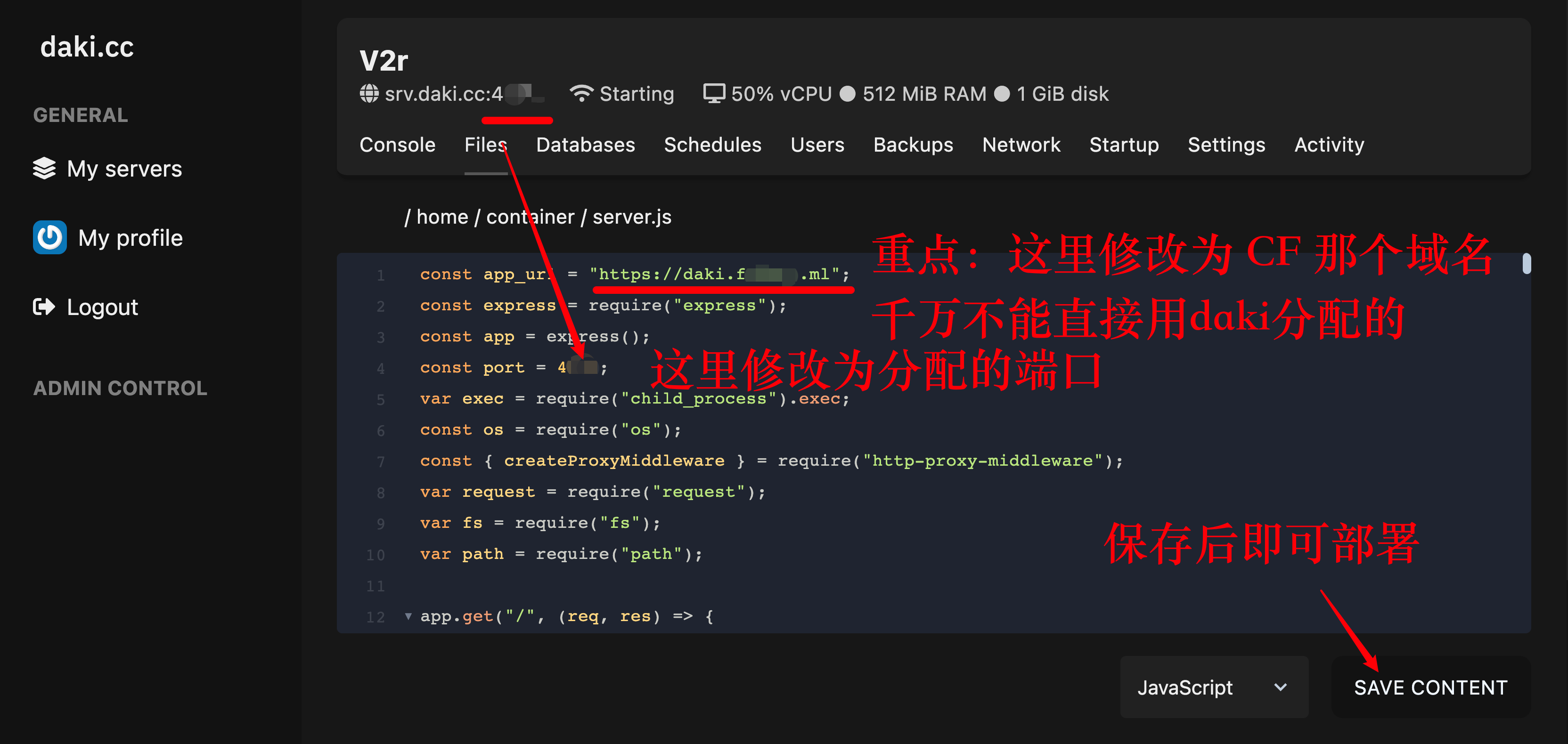This screenshot has width=1568, height=744.
Task: Click the 50% vCPU label
Action: click(781, 94)
